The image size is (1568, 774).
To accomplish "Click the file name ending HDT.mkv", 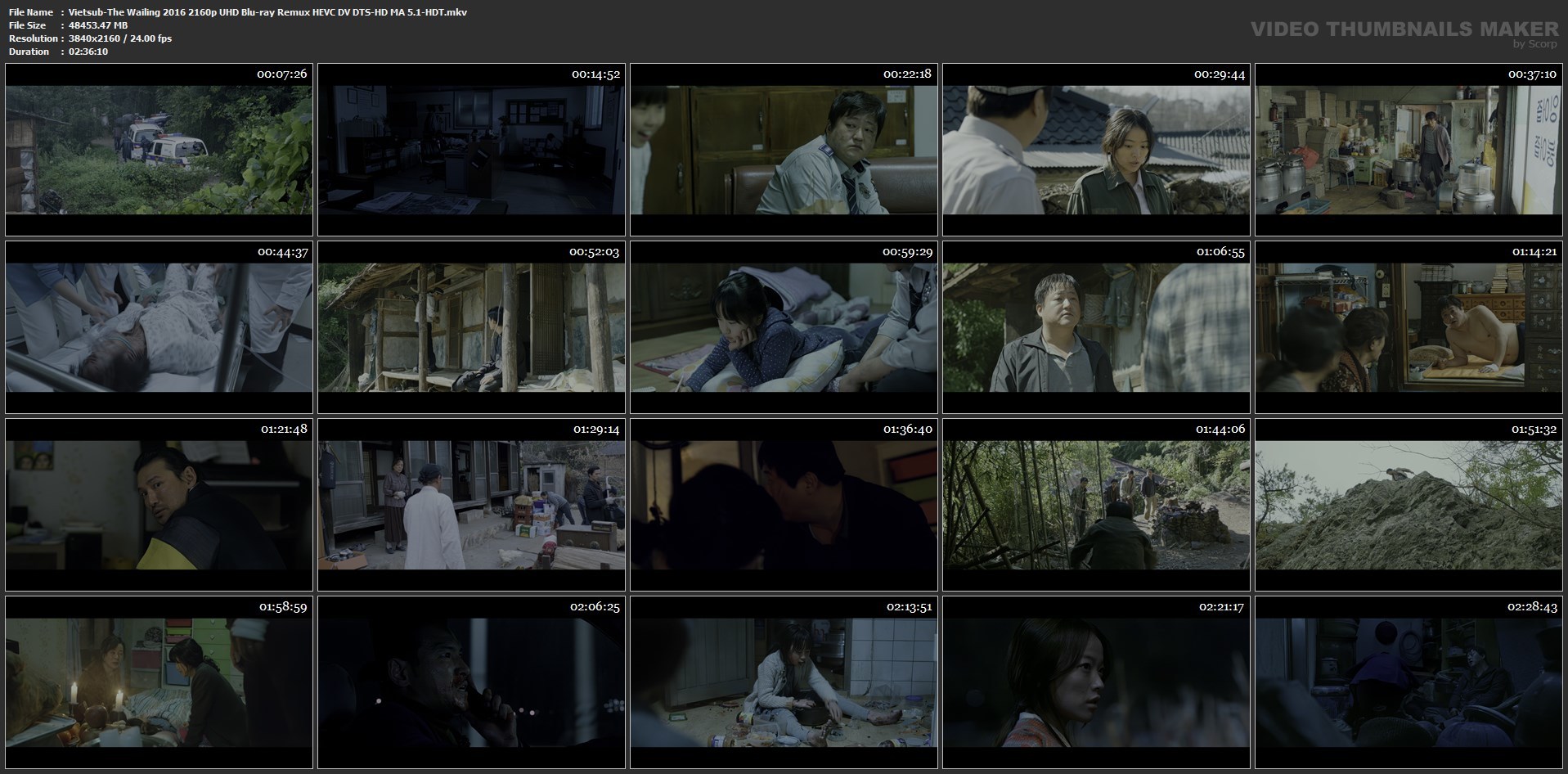I will 268,12.
